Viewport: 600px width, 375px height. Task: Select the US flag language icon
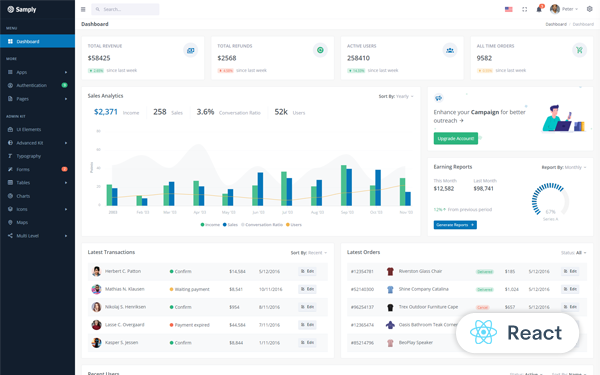click(x=509, y=9)
